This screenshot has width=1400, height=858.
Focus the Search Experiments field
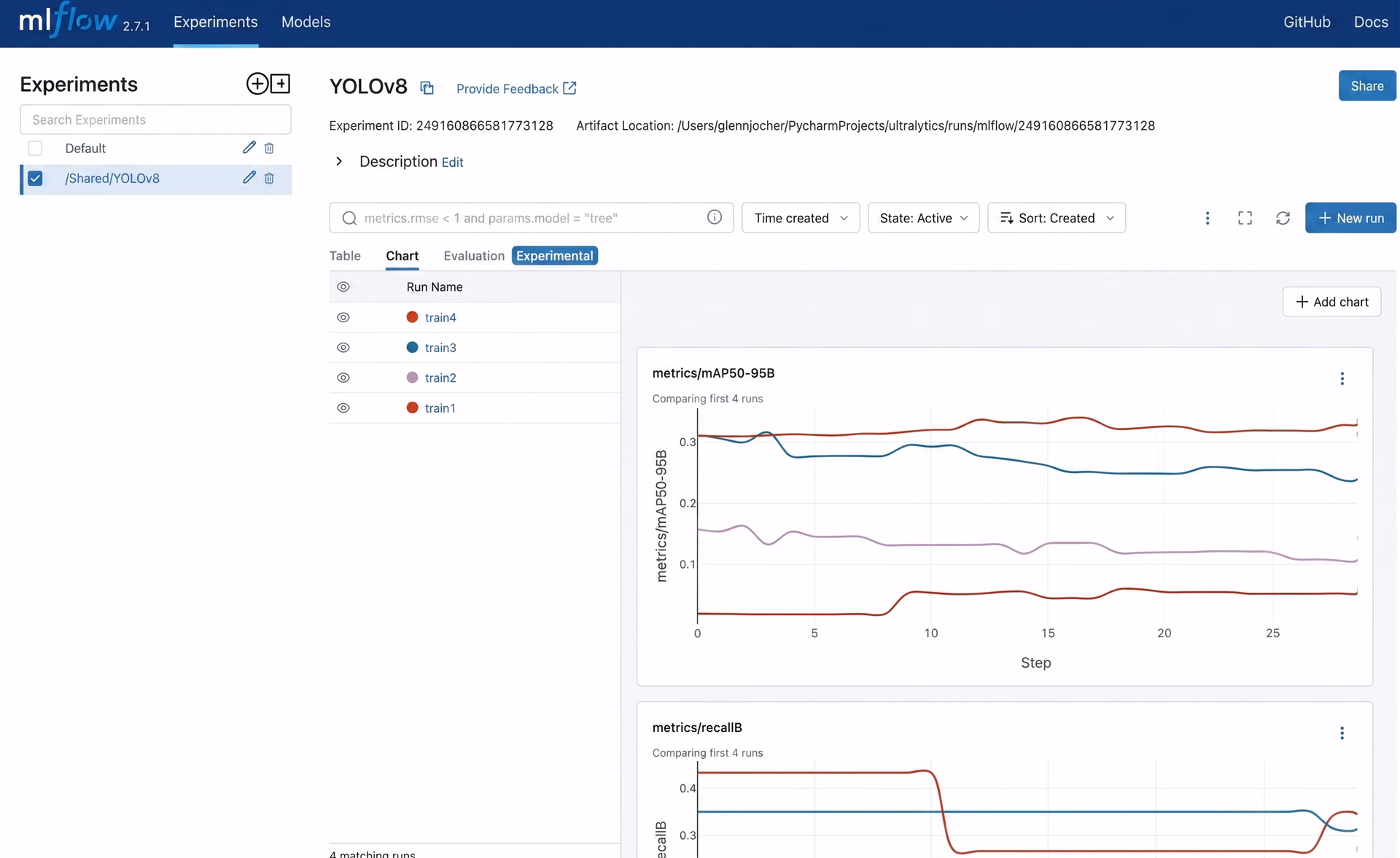(155, 120)
